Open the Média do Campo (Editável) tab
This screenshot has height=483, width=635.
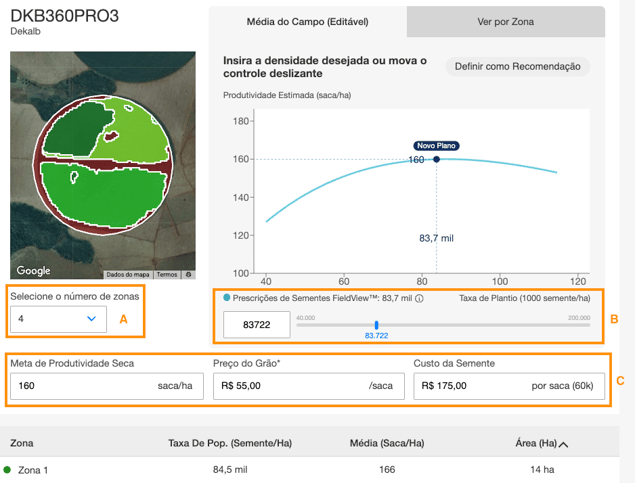point(308,21)
